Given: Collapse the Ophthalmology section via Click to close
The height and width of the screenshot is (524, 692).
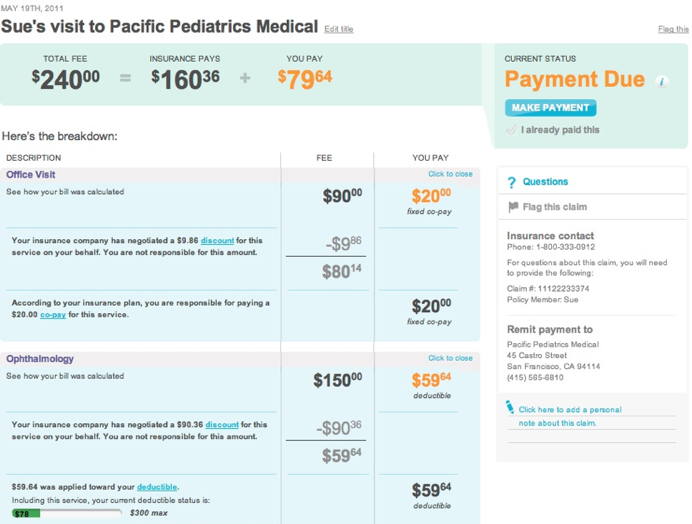Looking at the screenshot, I should point(450,358).
